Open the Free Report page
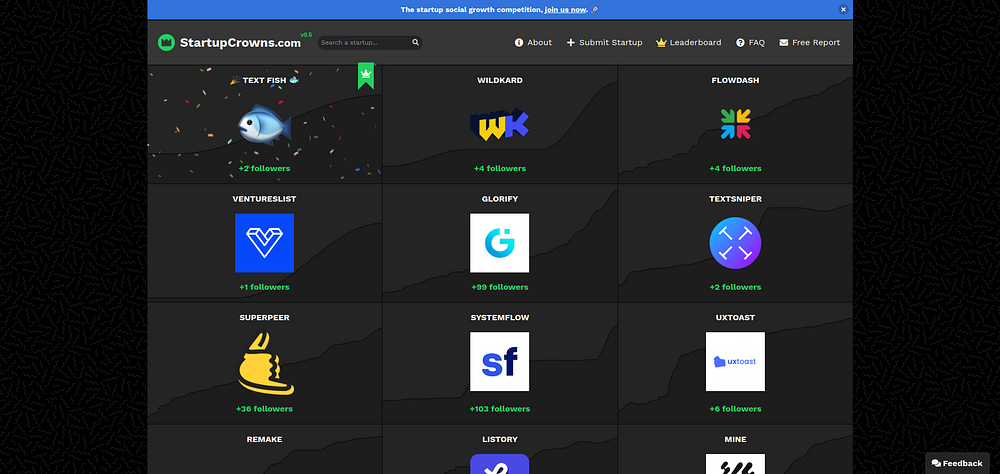Image resolution: width=1000 pixels, height=474 pixels. click(x=809, y=43)
